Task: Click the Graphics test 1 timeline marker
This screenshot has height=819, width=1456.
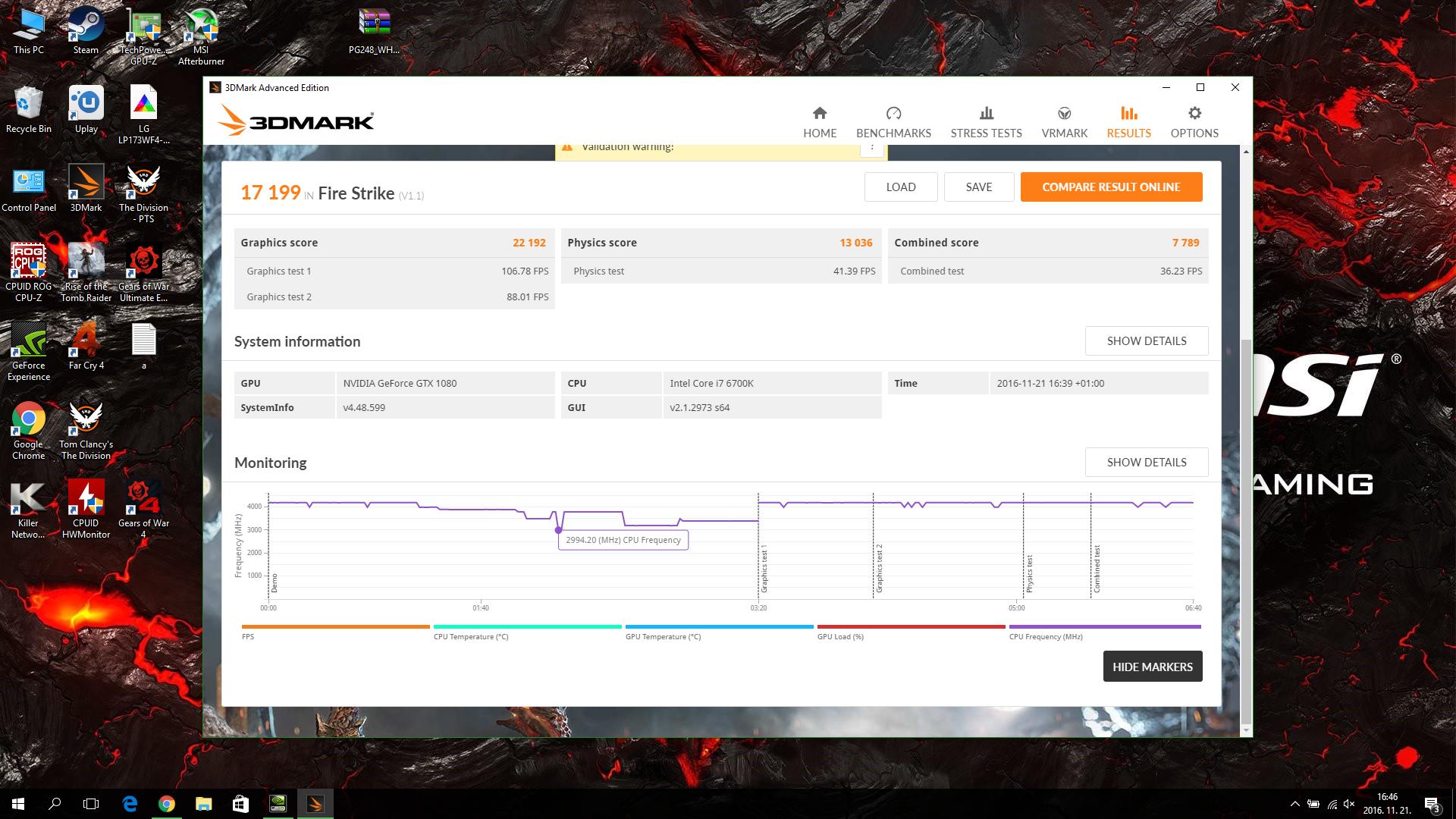Action: click(x=764, y=568)
